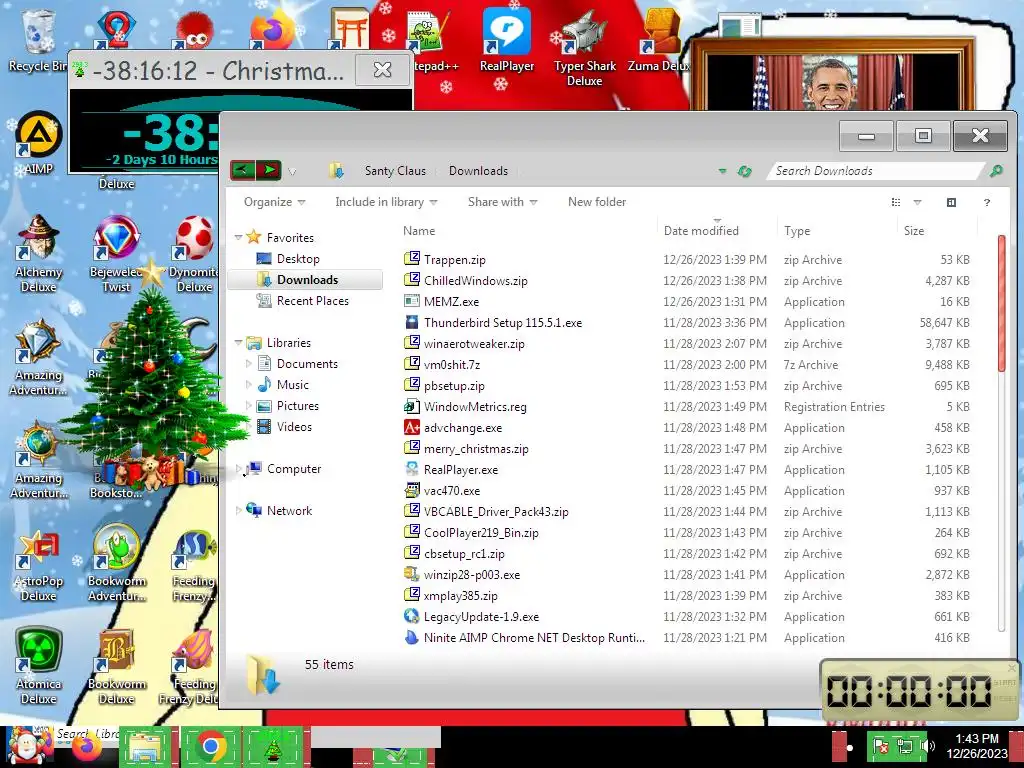Viewport: 1024px width, 768px height.
Task: Click the Chrome icon on taskbar
Action: tap(210, 746)
